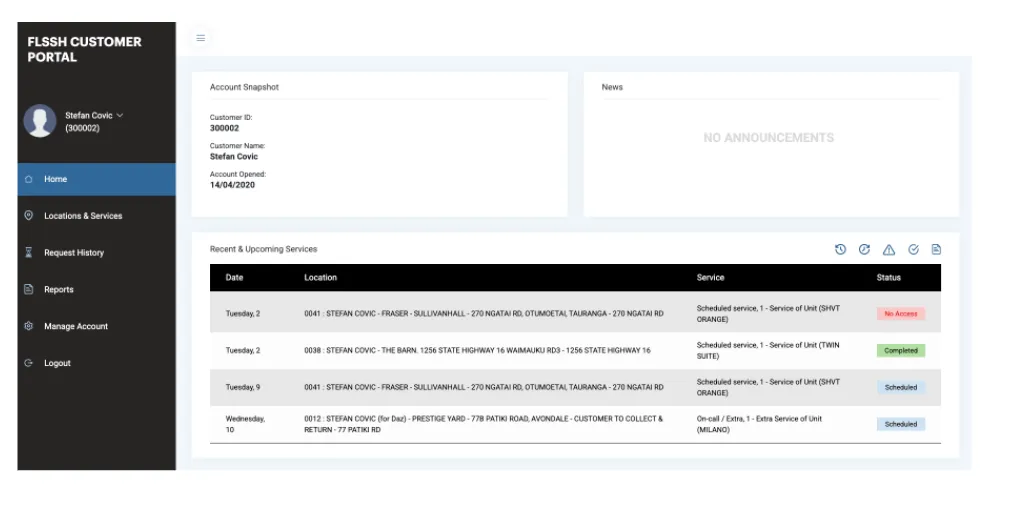The width and height of the screenshot is (1028, 510).
Task: Click 0038 THE BARN location text
Action: 477,350
